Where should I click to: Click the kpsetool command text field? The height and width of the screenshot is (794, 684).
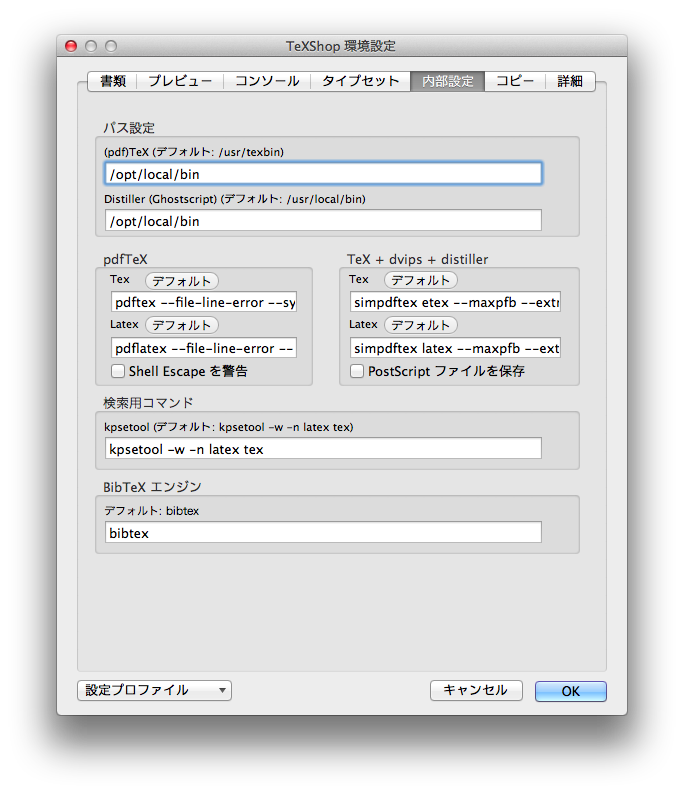tap(323, 449)
